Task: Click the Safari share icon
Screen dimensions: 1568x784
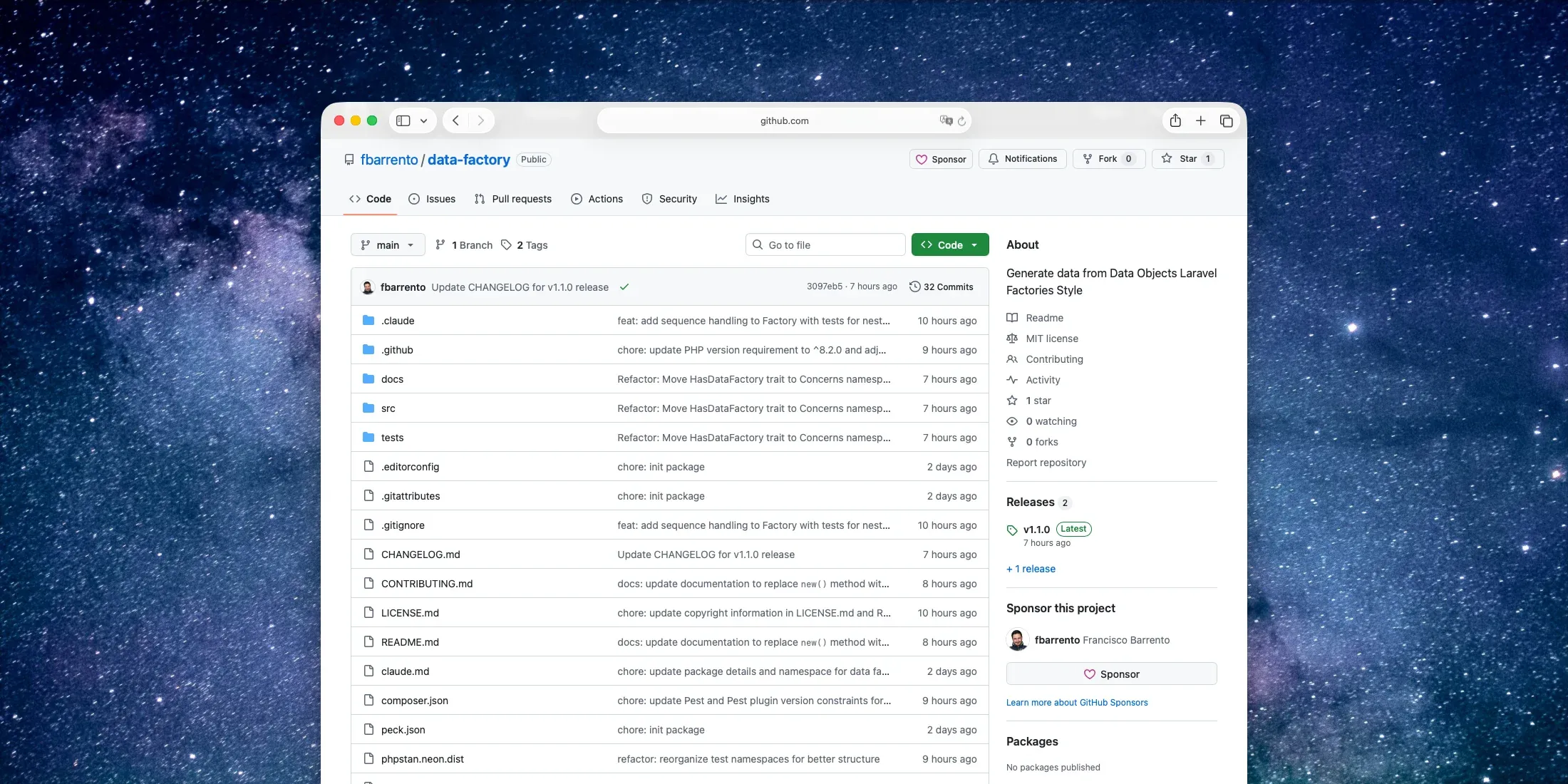Action: (1175, 120)
